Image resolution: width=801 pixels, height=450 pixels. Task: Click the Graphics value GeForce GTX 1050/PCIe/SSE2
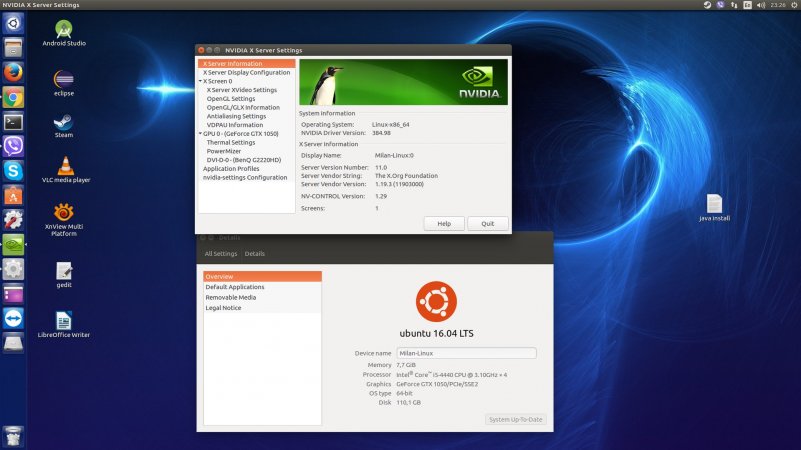pos(437,384)
